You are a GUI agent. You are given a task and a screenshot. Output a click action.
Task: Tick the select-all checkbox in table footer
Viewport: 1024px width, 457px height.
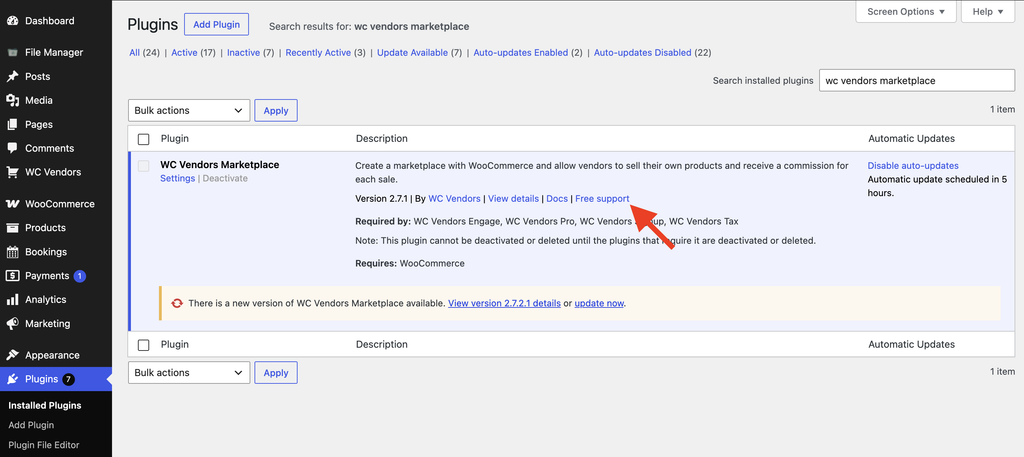(x=144, y=345)
